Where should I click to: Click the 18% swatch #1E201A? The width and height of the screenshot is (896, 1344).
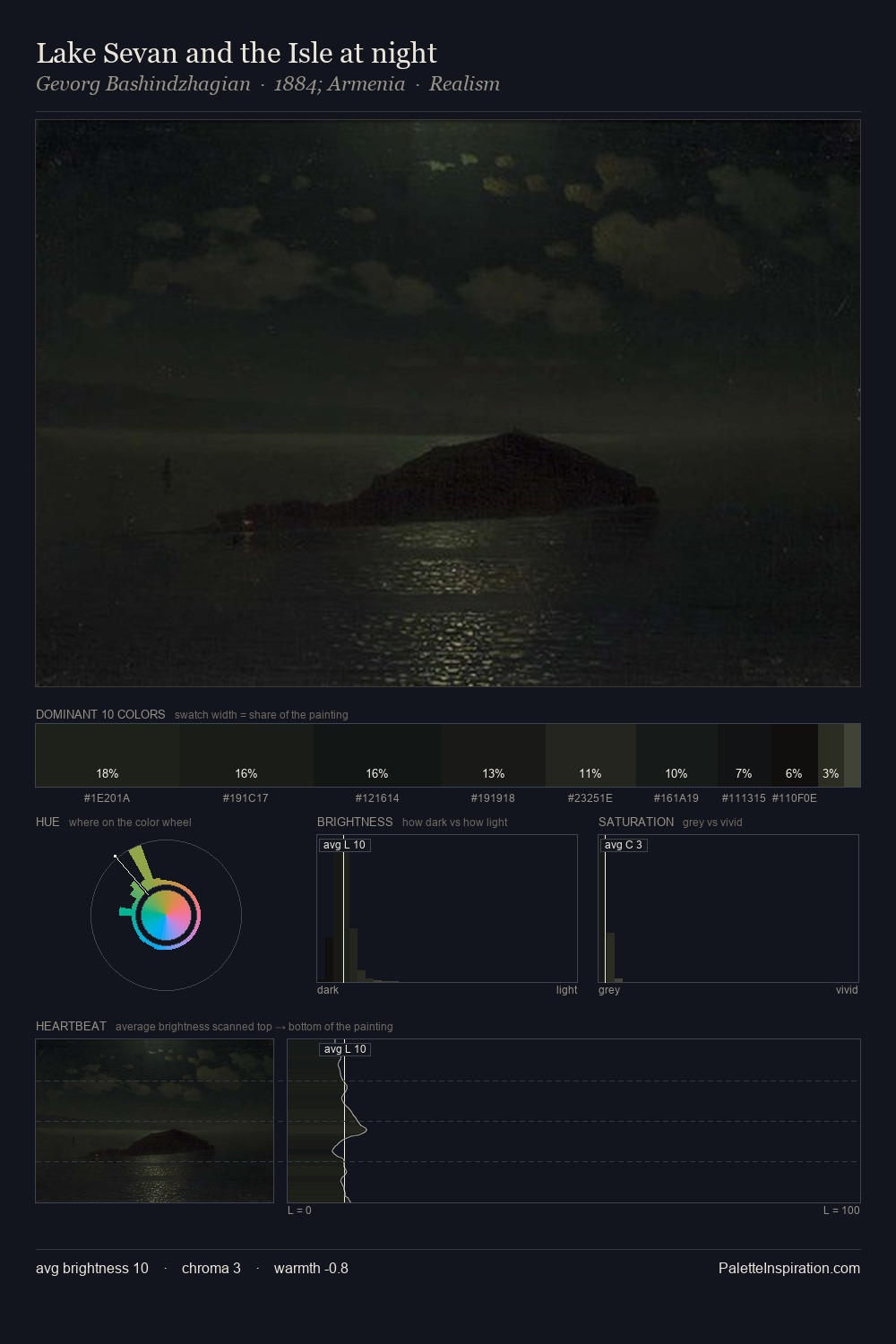coord(108,755)
